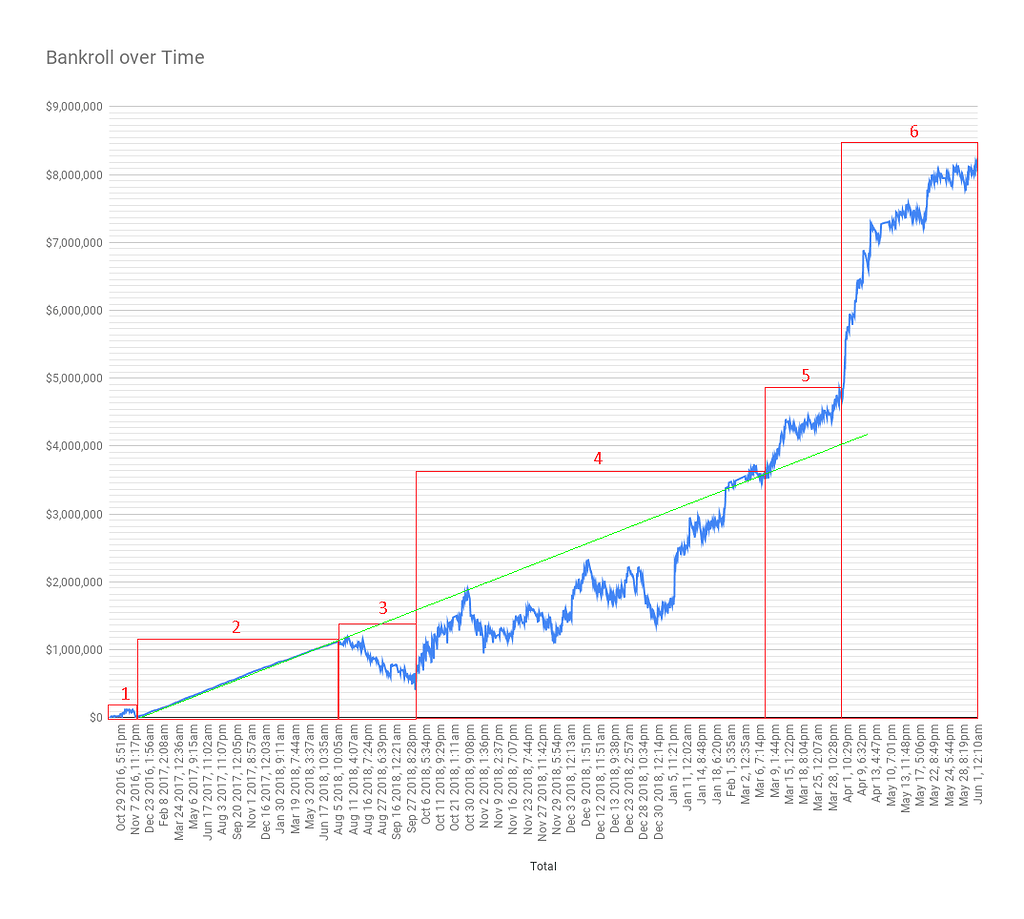This screenshot has height=919, width=1024.
Task: Select the $7,000,000 y-axis label
Action: (x=74, y=242)
